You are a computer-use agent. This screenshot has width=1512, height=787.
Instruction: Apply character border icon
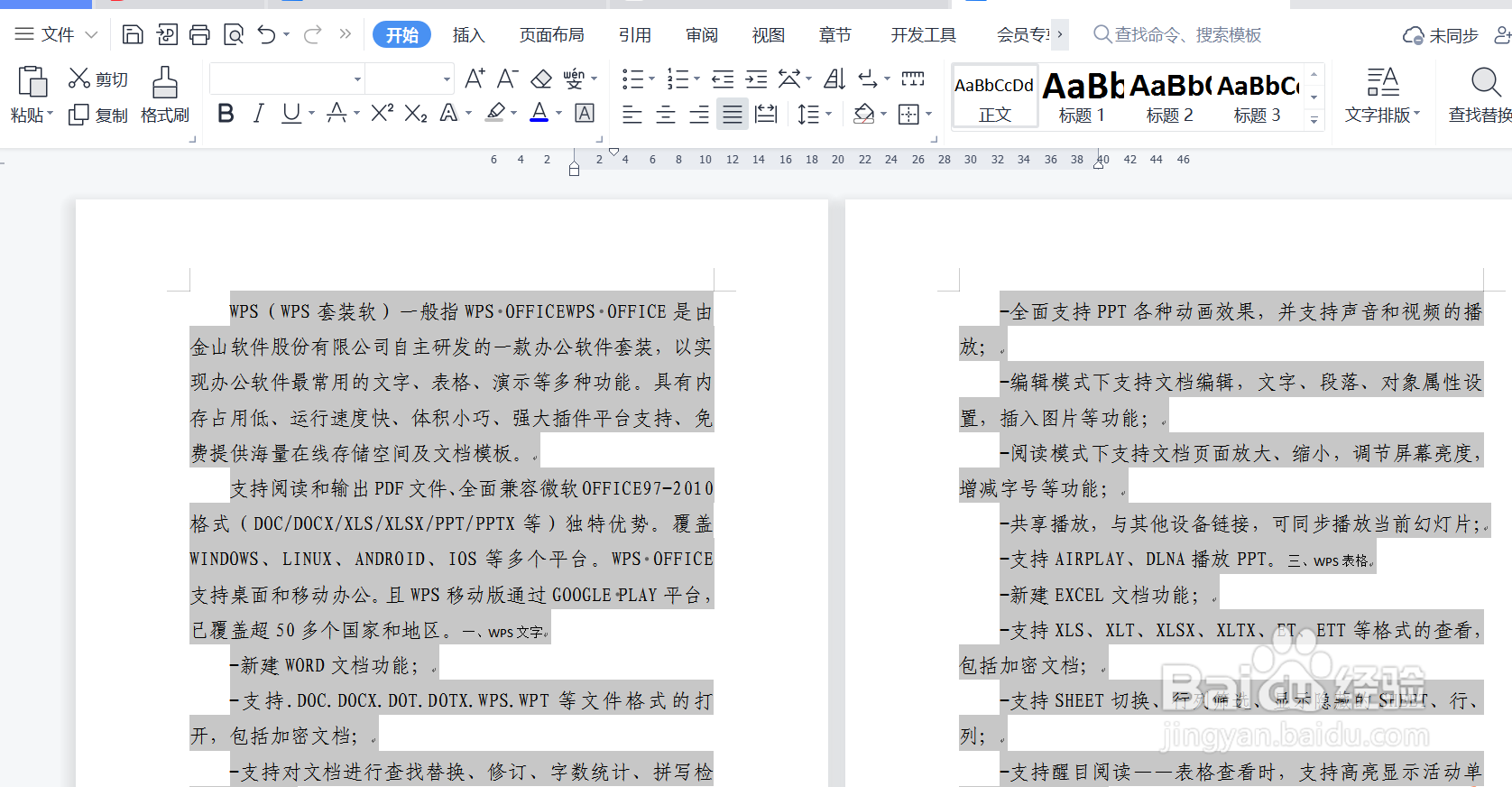(585, 113)
